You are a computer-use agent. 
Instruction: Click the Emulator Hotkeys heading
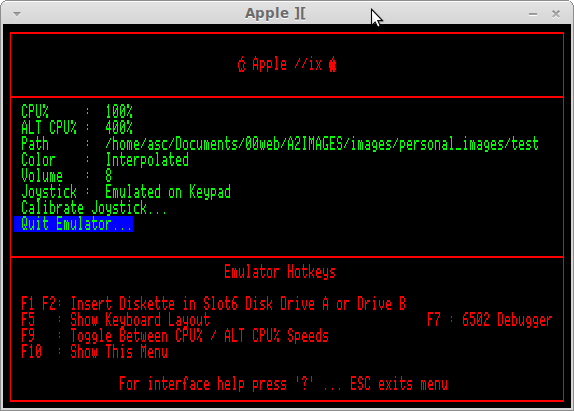point(280,272)
